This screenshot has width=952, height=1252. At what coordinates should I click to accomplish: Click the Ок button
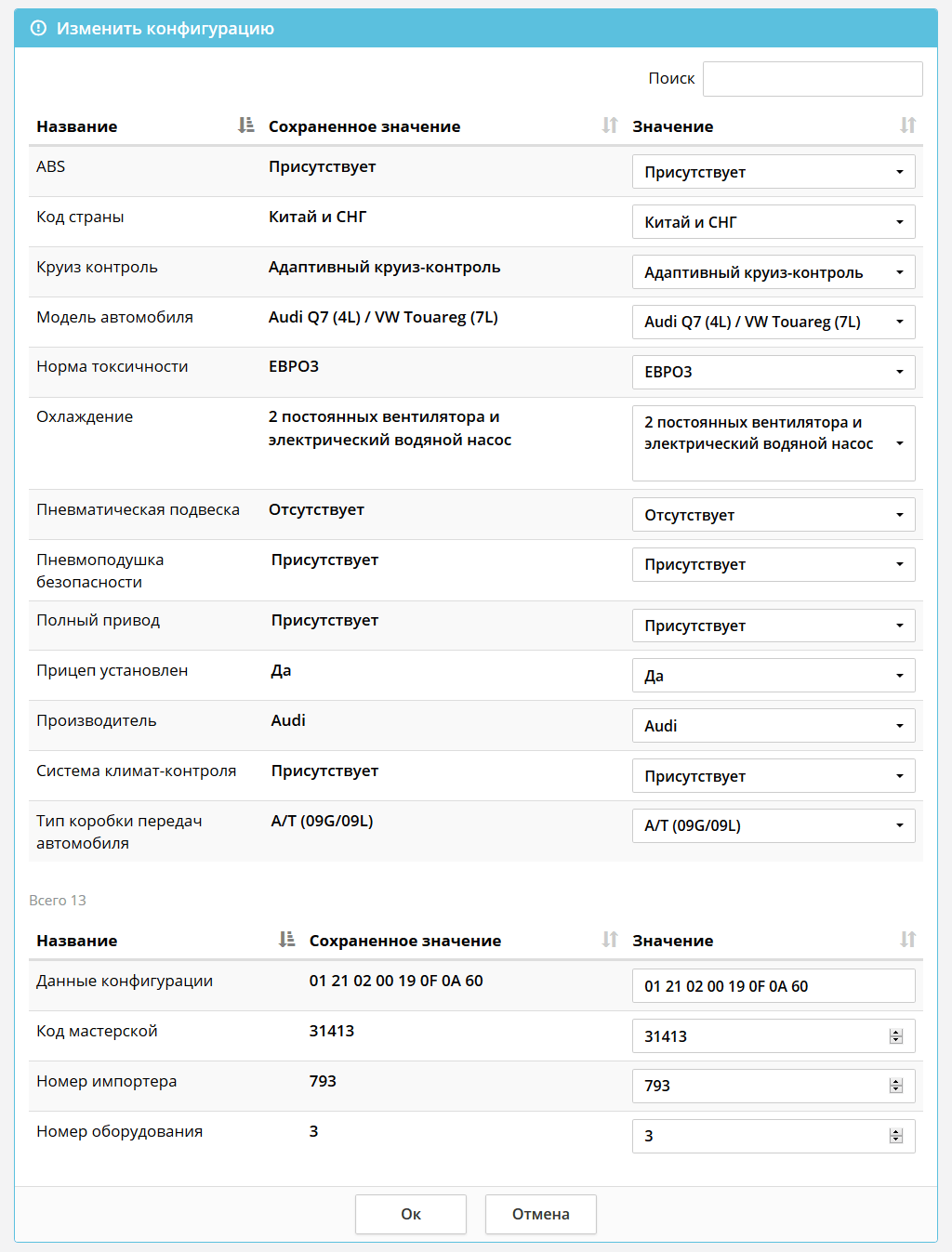[411, 1214]
